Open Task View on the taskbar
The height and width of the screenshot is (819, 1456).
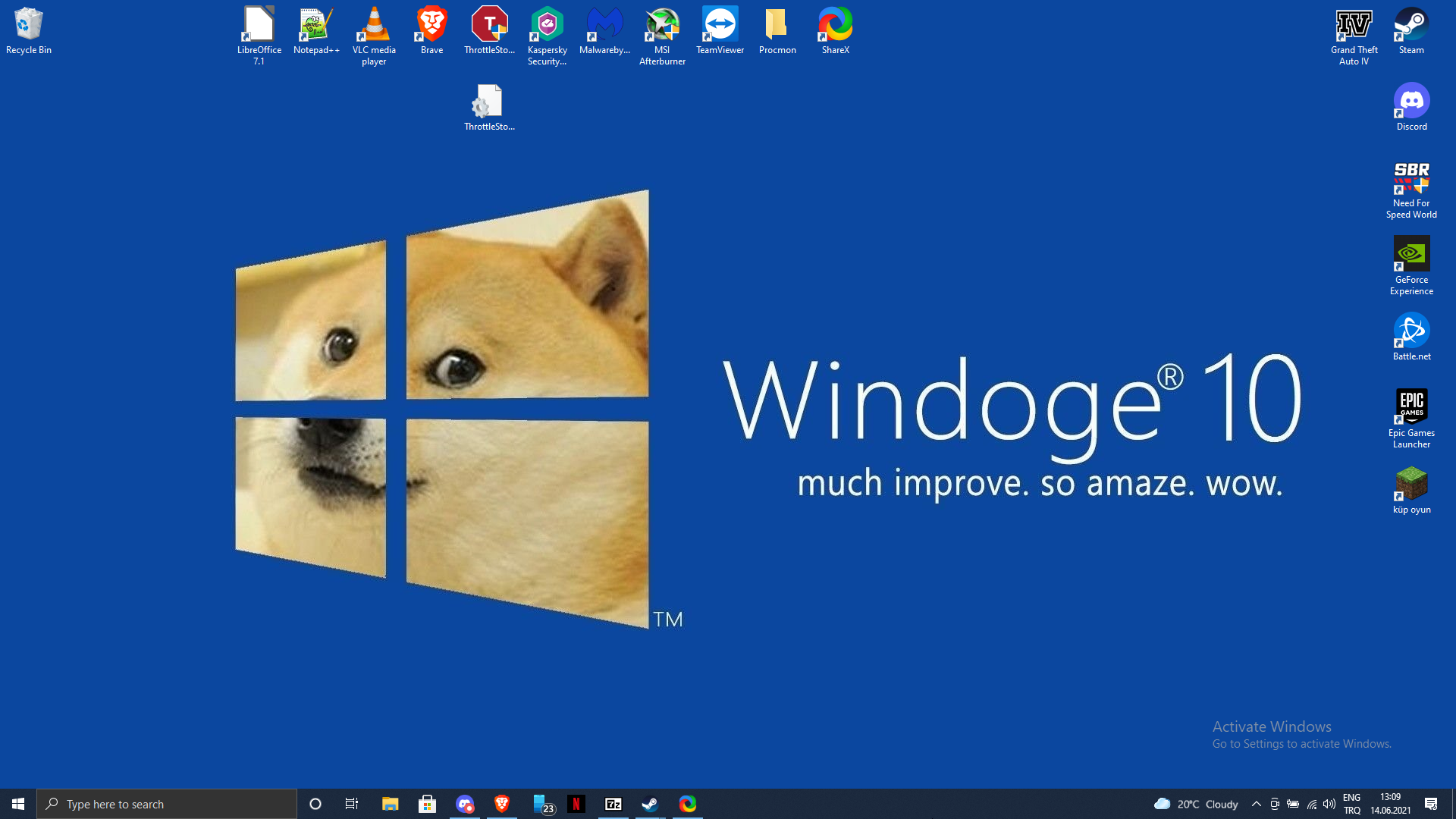tap(352, 804)
